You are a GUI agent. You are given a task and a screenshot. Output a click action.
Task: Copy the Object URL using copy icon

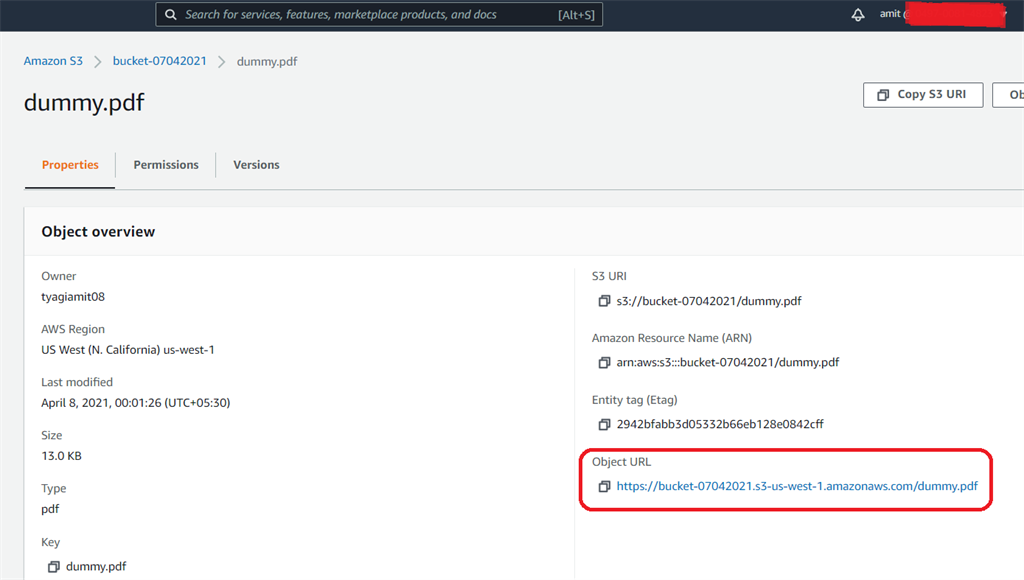pyautogui.click(x=604, y=486)
